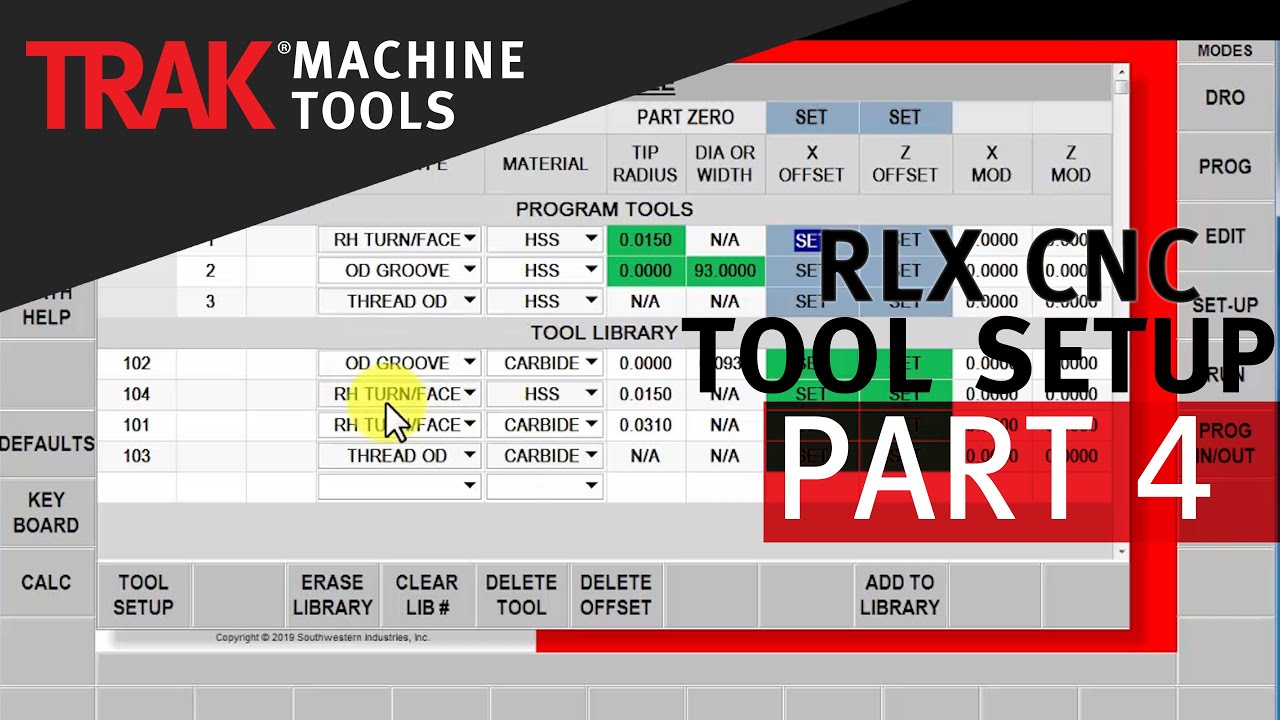Open tool type dropdown for program tool 3
The height and width of the screenshot is (720, 1280).
[x=399, y=301]
